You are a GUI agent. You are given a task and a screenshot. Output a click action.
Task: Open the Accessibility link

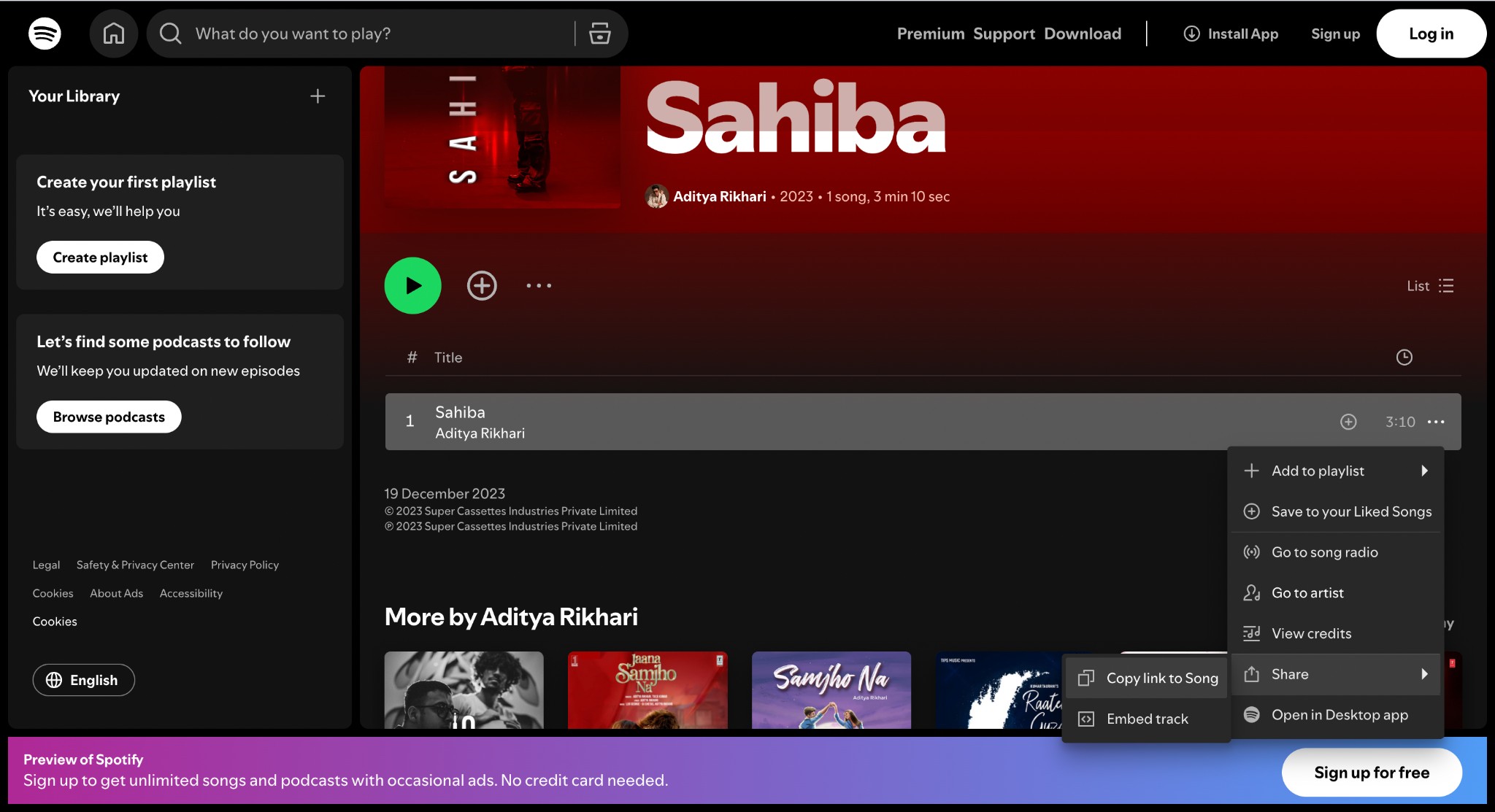(x=191, y=594)
